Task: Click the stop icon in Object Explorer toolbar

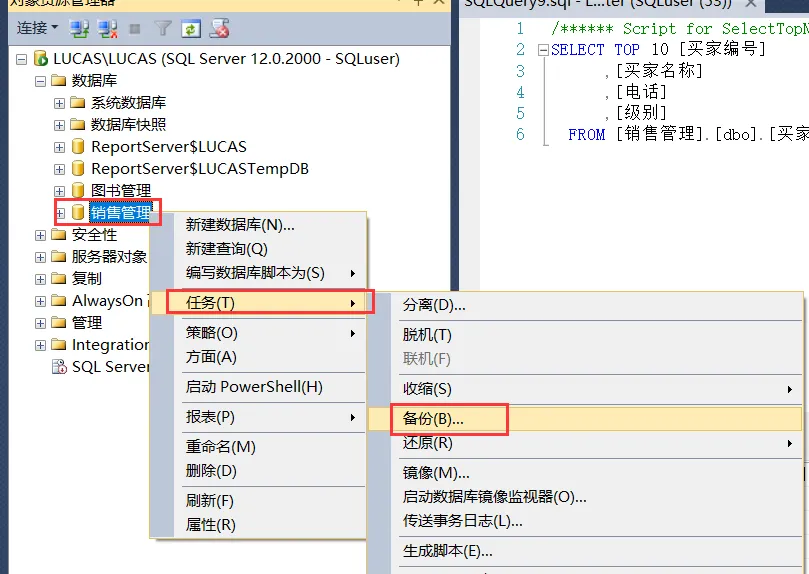Action: 135,29
